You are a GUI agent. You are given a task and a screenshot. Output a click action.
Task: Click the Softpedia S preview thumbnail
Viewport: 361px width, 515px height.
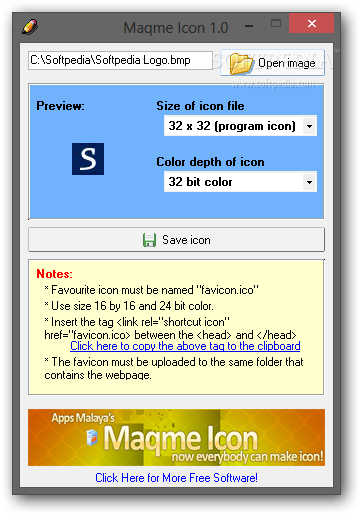(x=88, y=159)
